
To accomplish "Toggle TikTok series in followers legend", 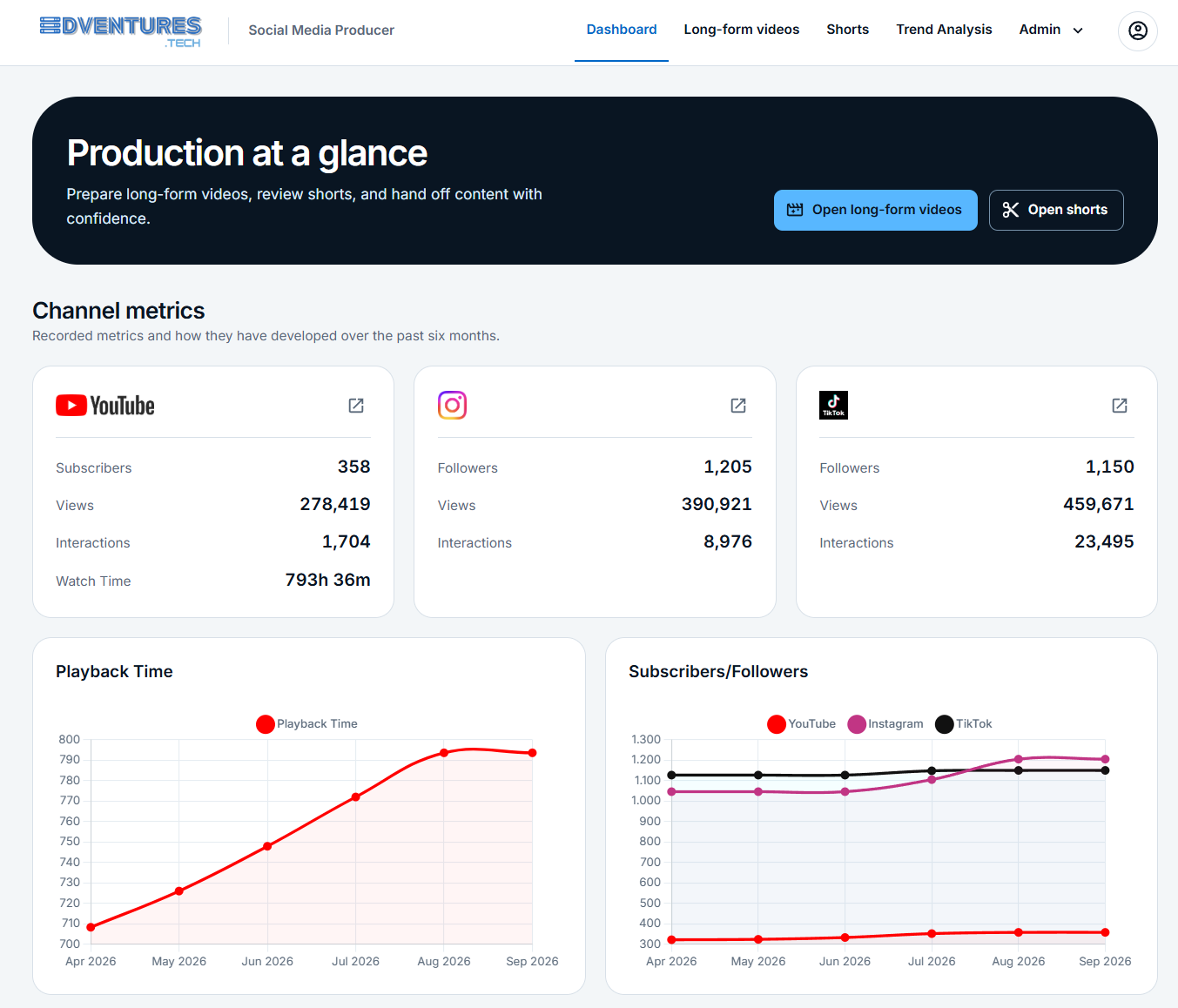I will pyautogui.click(x=964, y=724).
